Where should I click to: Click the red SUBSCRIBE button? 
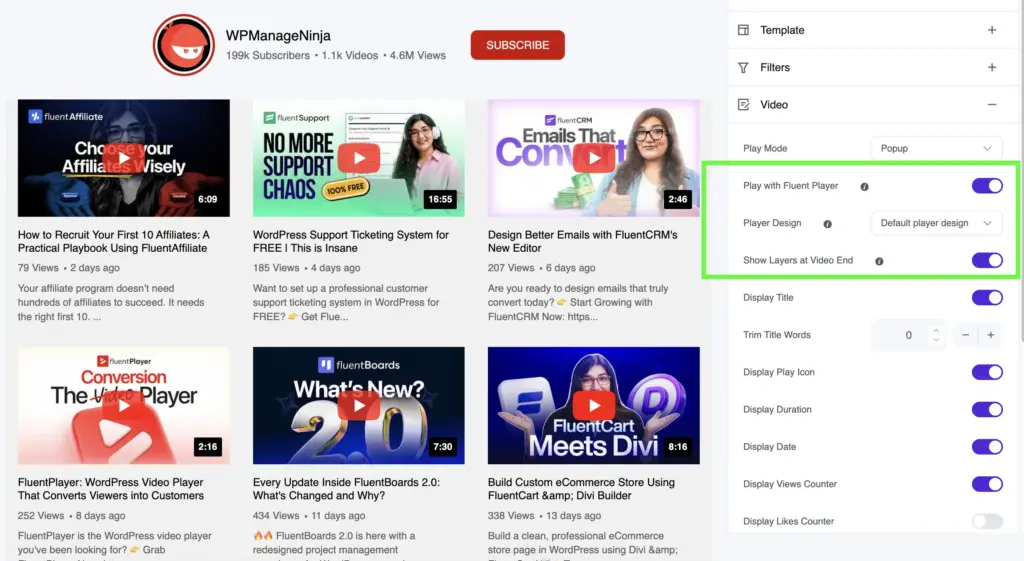tap(517, 45)
